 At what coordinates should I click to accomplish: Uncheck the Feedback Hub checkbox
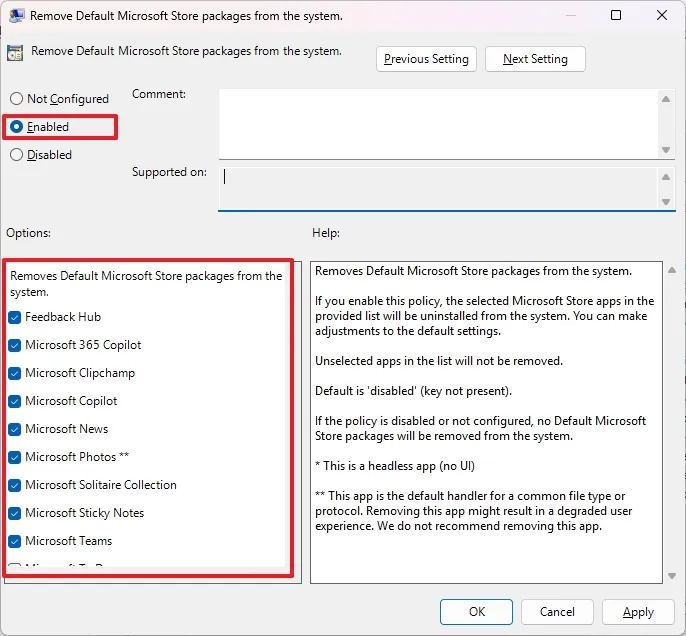[14, 317]
